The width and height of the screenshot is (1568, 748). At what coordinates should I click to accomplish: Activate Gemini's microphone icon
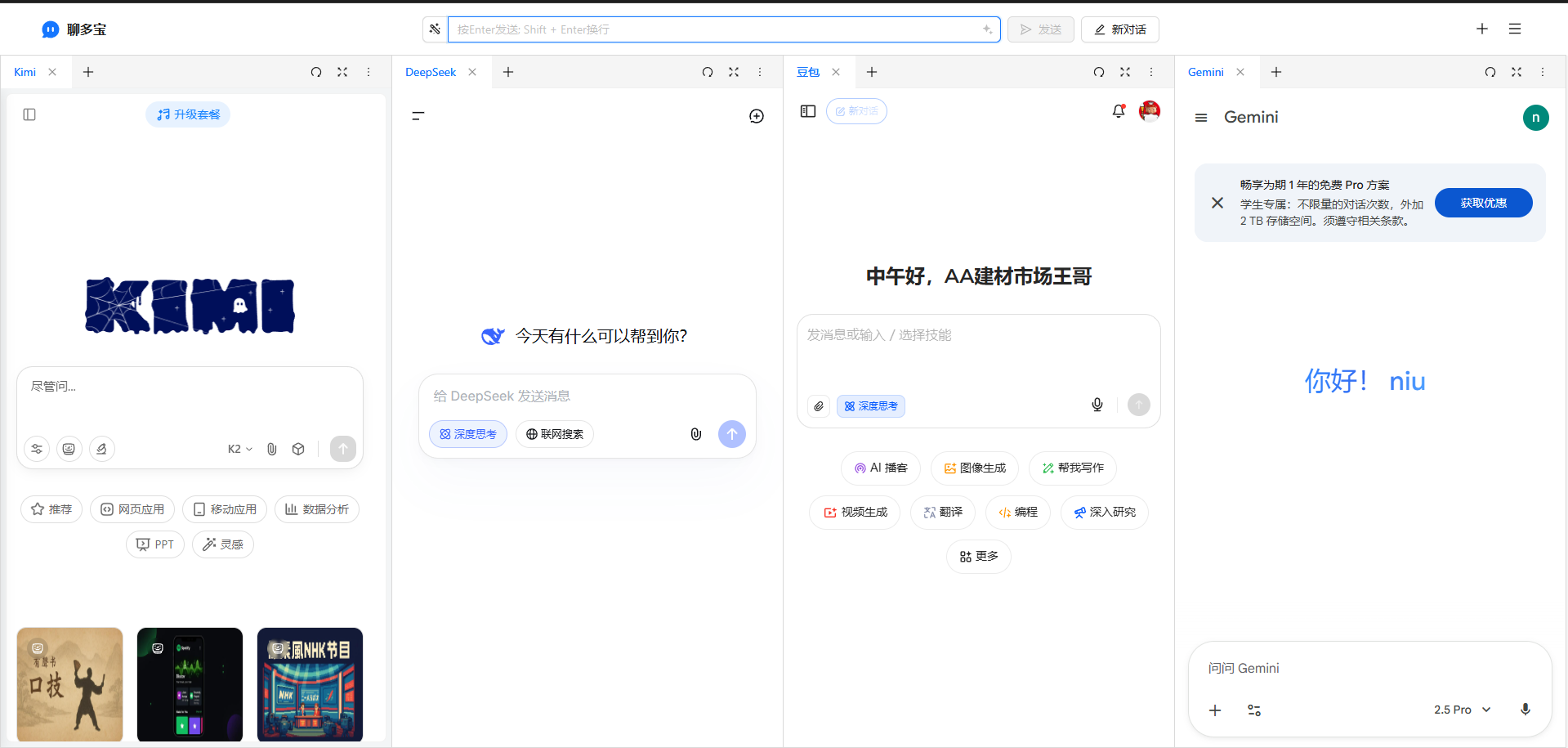(x=1525, y=710)
